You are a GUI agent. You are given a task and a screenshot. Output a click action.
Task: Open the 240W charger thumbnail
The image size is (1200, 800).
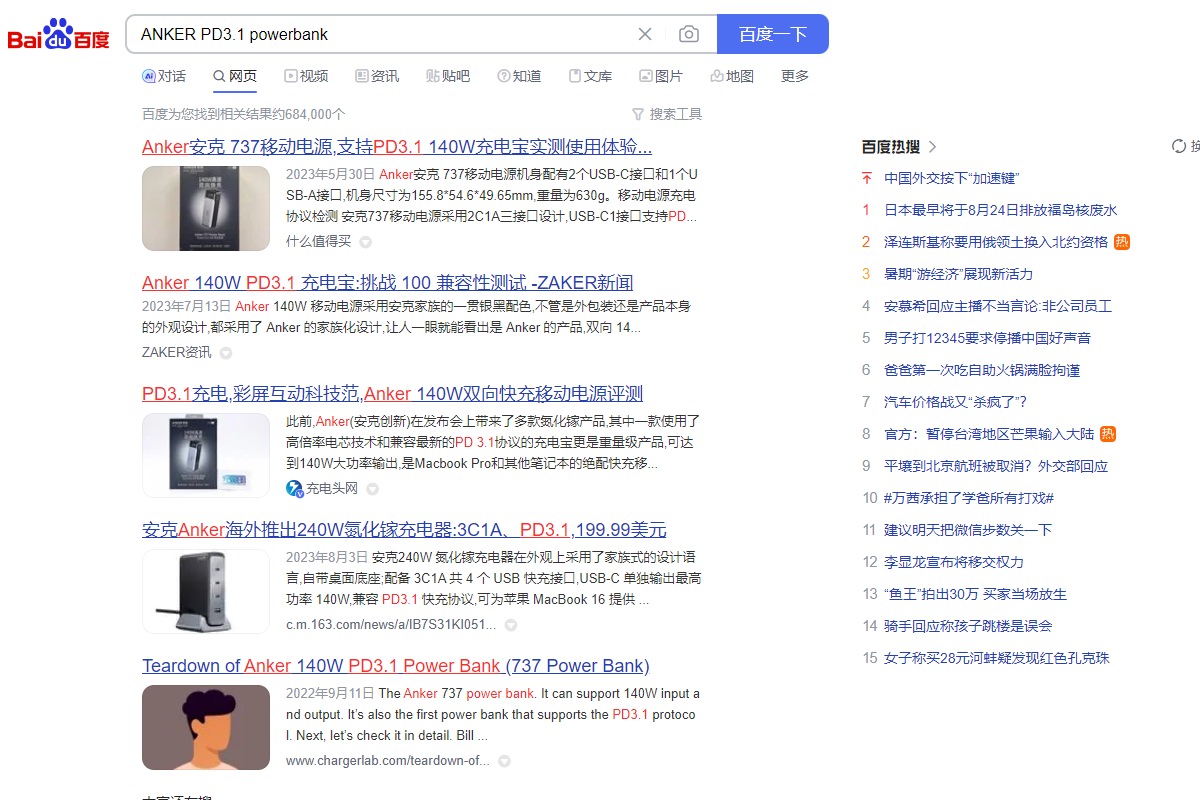206,591
